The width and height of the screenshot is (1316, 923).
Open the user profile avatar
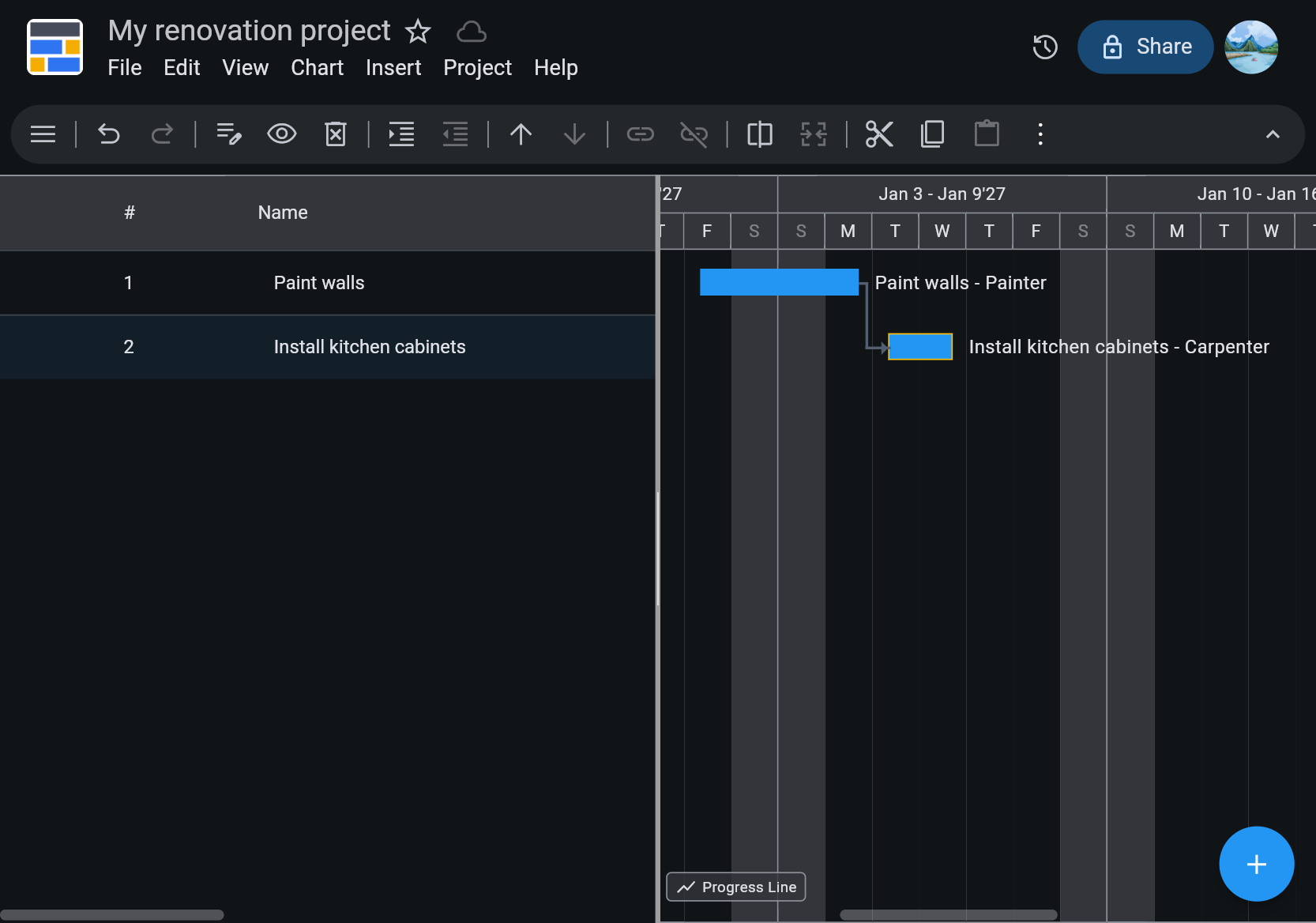[1251, 47]
